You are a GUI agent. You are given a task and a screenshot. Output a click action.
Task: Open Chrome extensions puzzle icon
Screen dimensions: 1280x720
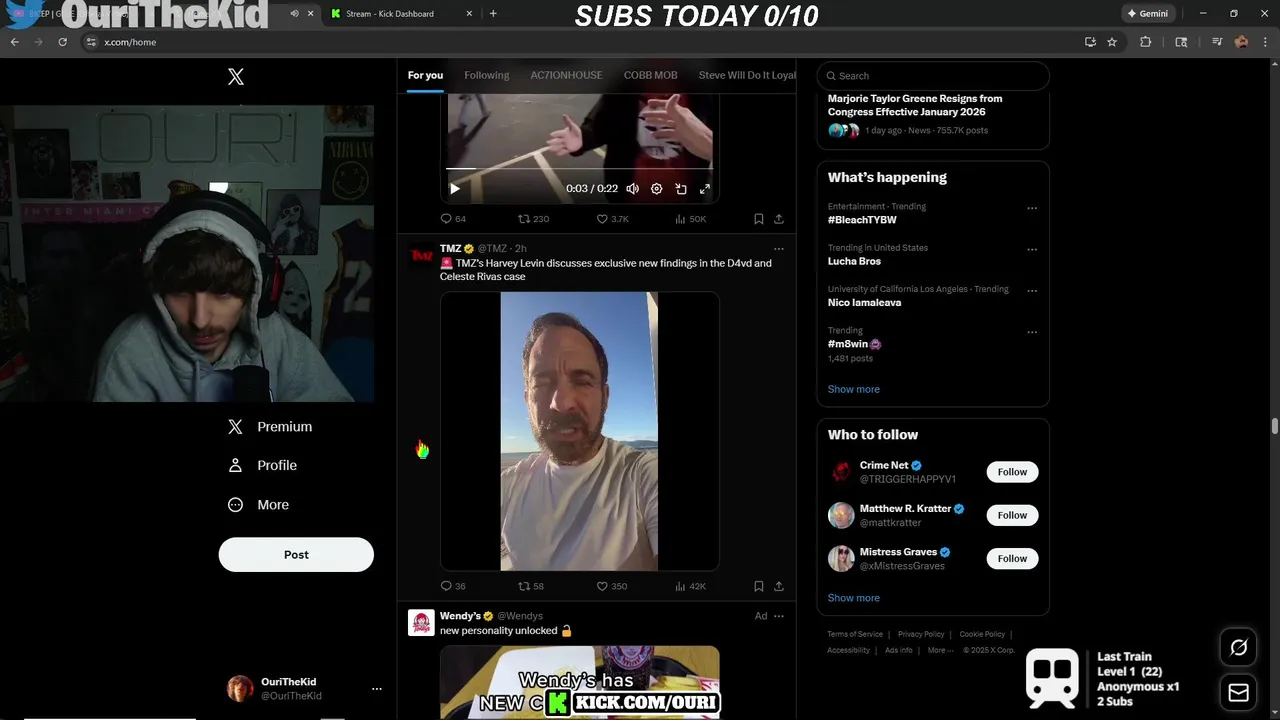[x=1146, y=42]
